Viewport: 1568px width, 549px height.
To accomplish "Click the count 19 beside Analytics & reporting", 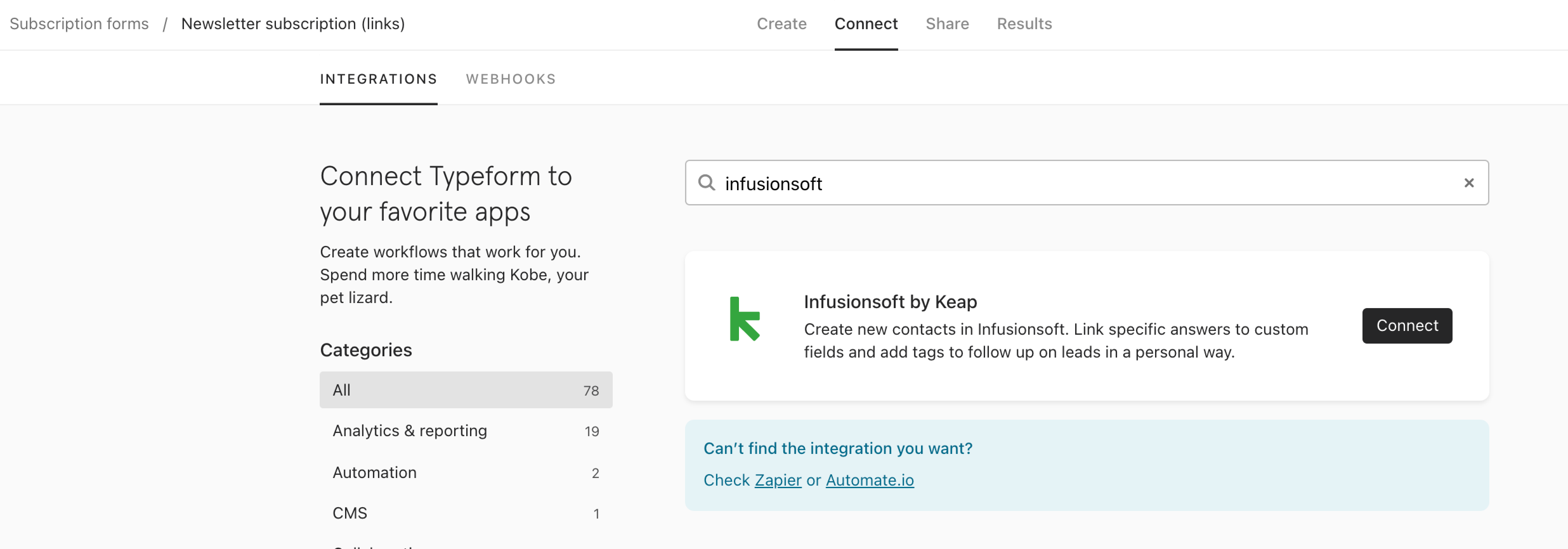I will click(x=592, y=431).
